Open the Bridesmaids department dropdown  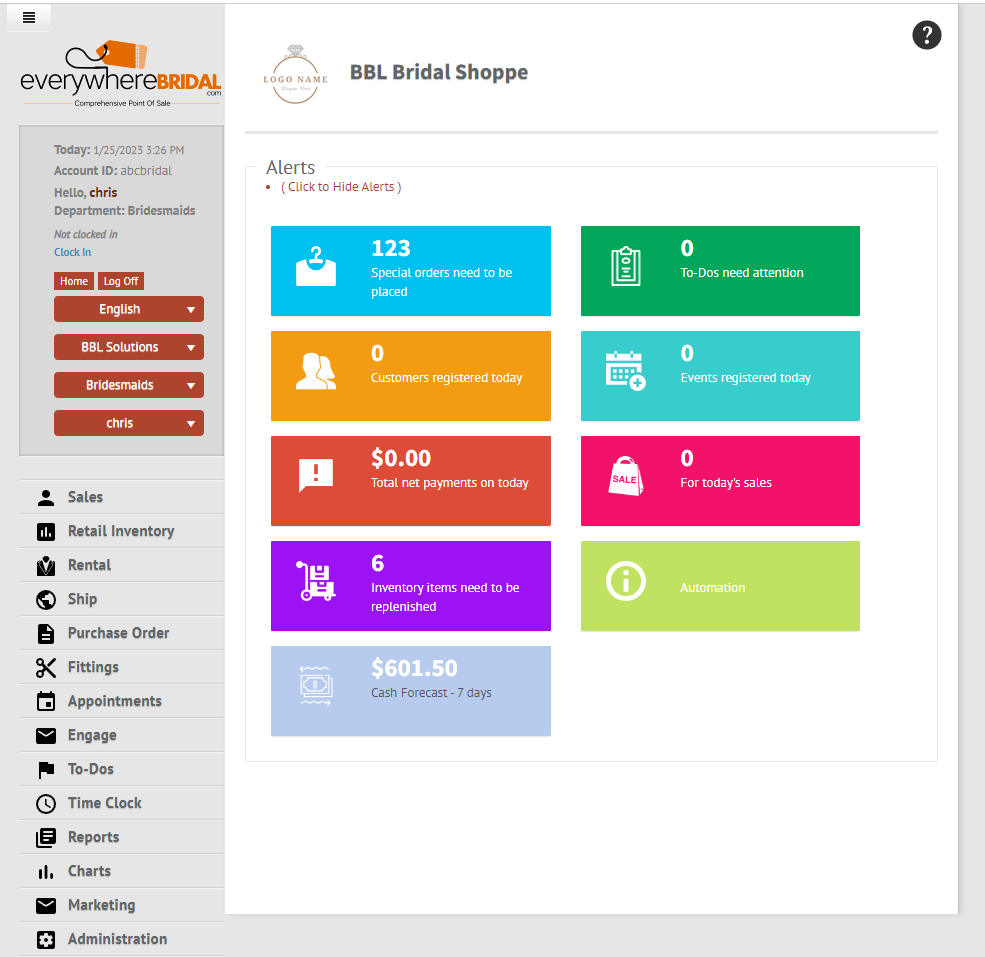click(129, 385)
